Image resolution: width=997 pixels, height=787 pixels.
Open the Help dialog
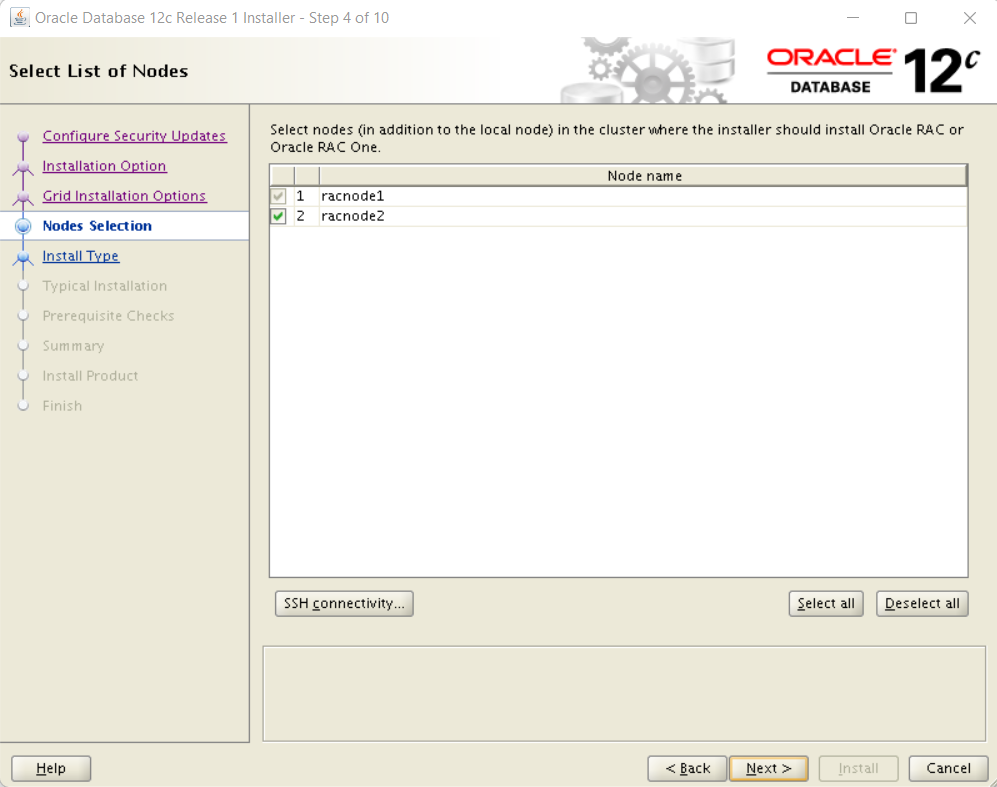click(51, 768)
